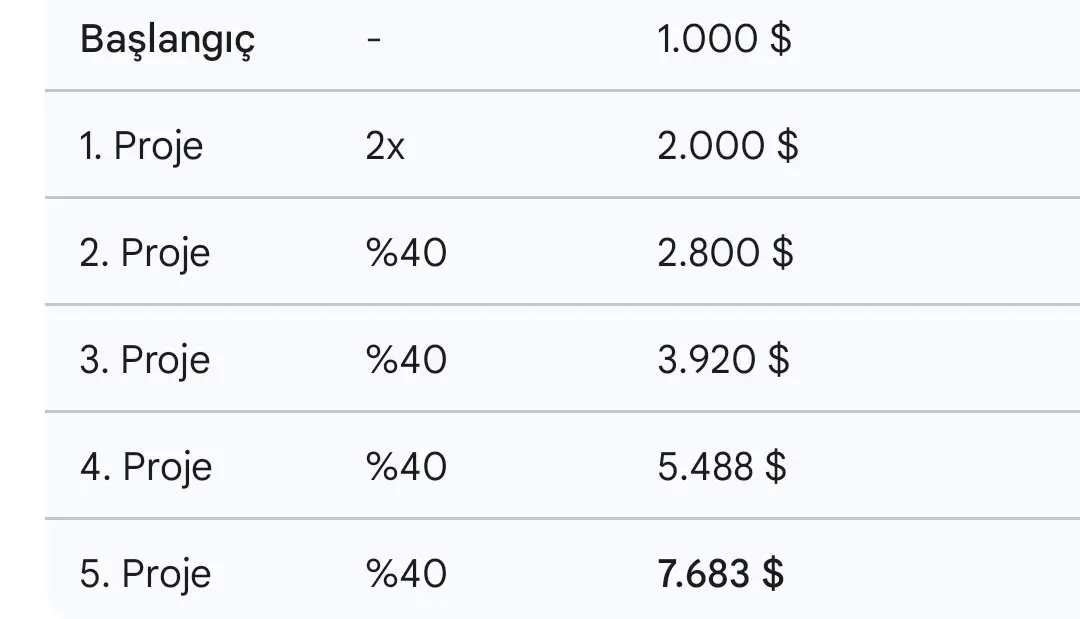Click the 2x multiplier cell

385,146
